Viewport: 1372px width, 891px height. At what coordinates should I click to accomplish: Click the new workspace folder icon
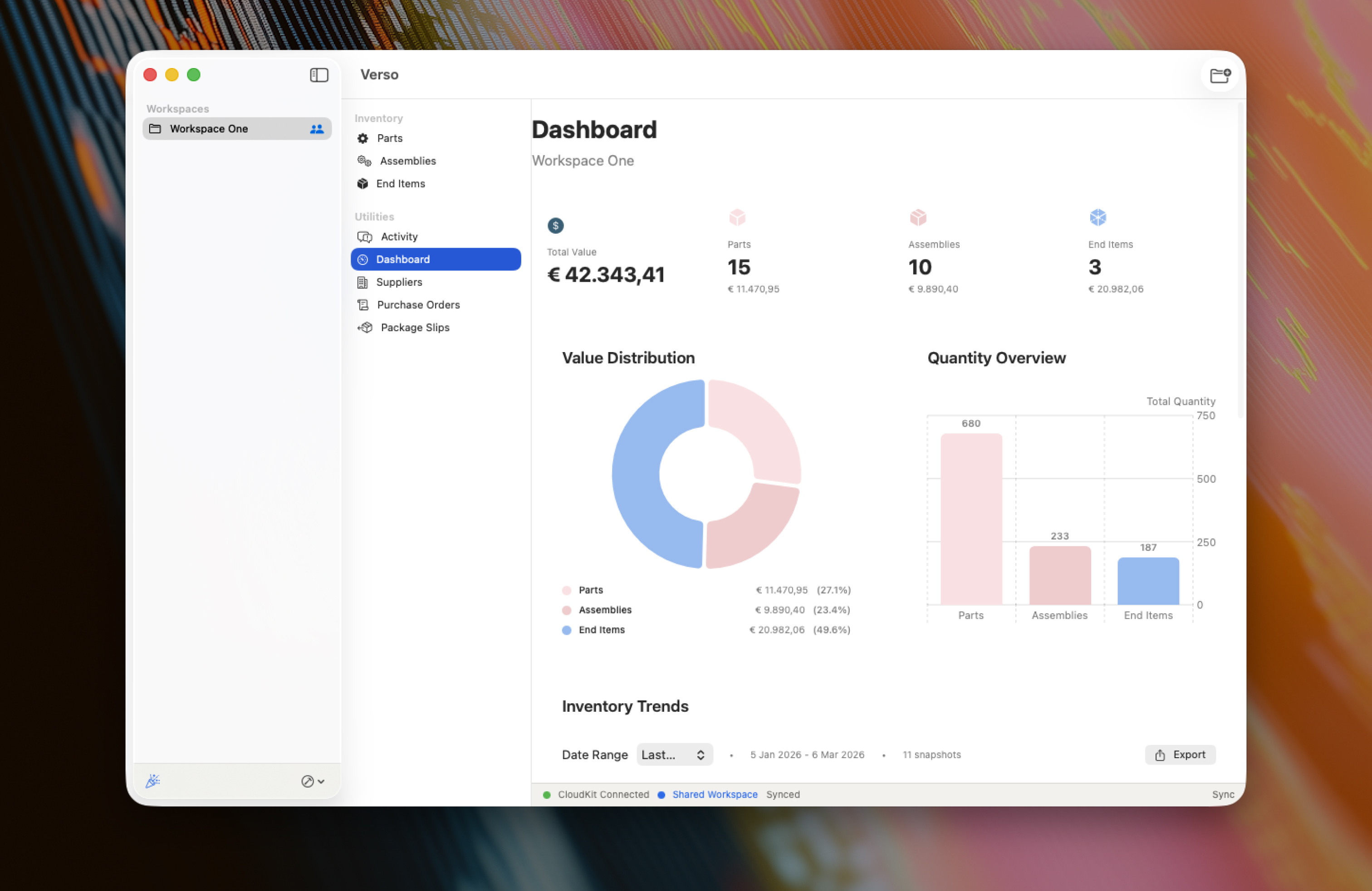[x=1219, y=75]
